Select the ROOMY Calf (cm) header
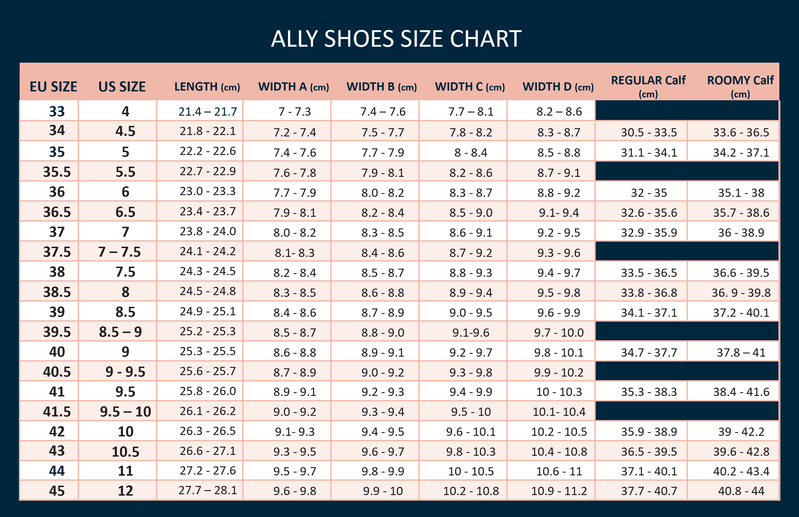The height and width of the screenshot is (517, 799). click(740, 85)
